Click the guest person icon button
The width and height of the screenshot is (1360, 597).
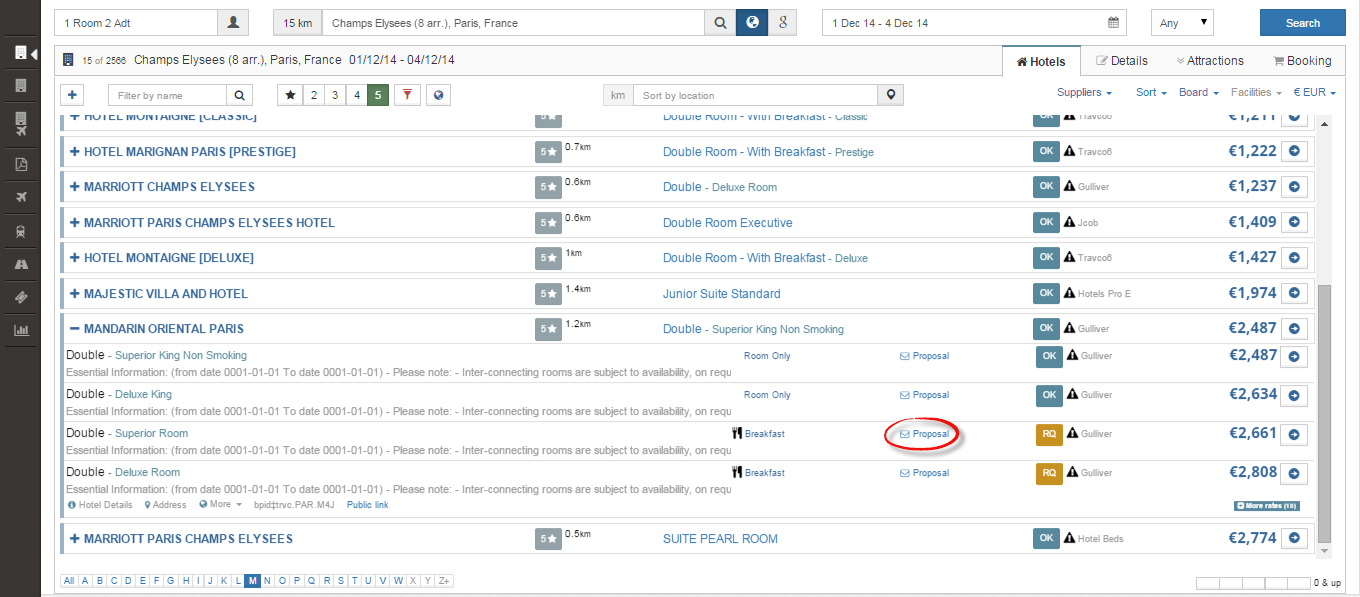tap(233, 22)
